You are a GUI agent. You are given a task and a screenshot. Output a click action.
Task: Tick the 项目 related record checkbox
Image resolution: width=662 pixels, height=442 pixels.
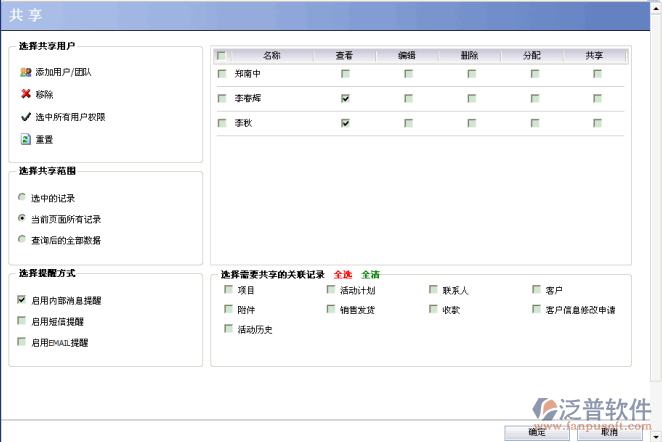pos(228,290)
